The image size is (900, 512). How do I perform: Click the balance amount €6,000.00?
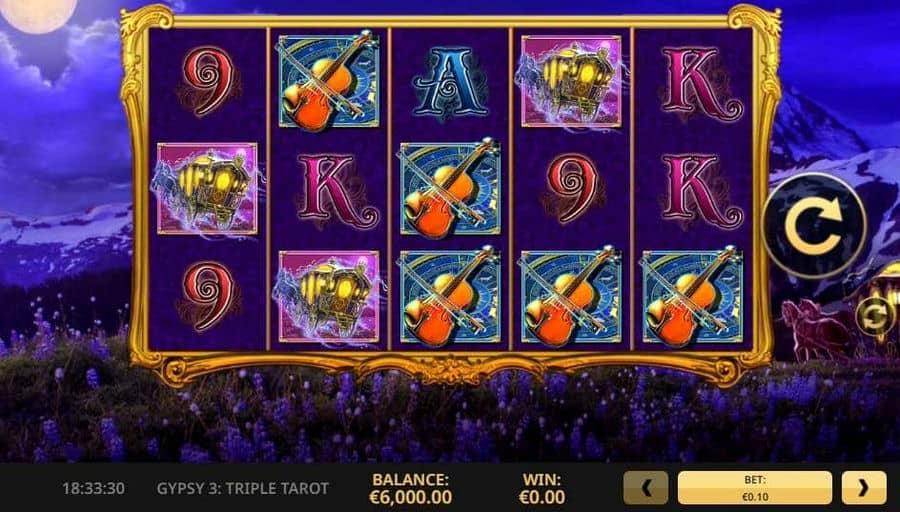[x=410, y=497]
